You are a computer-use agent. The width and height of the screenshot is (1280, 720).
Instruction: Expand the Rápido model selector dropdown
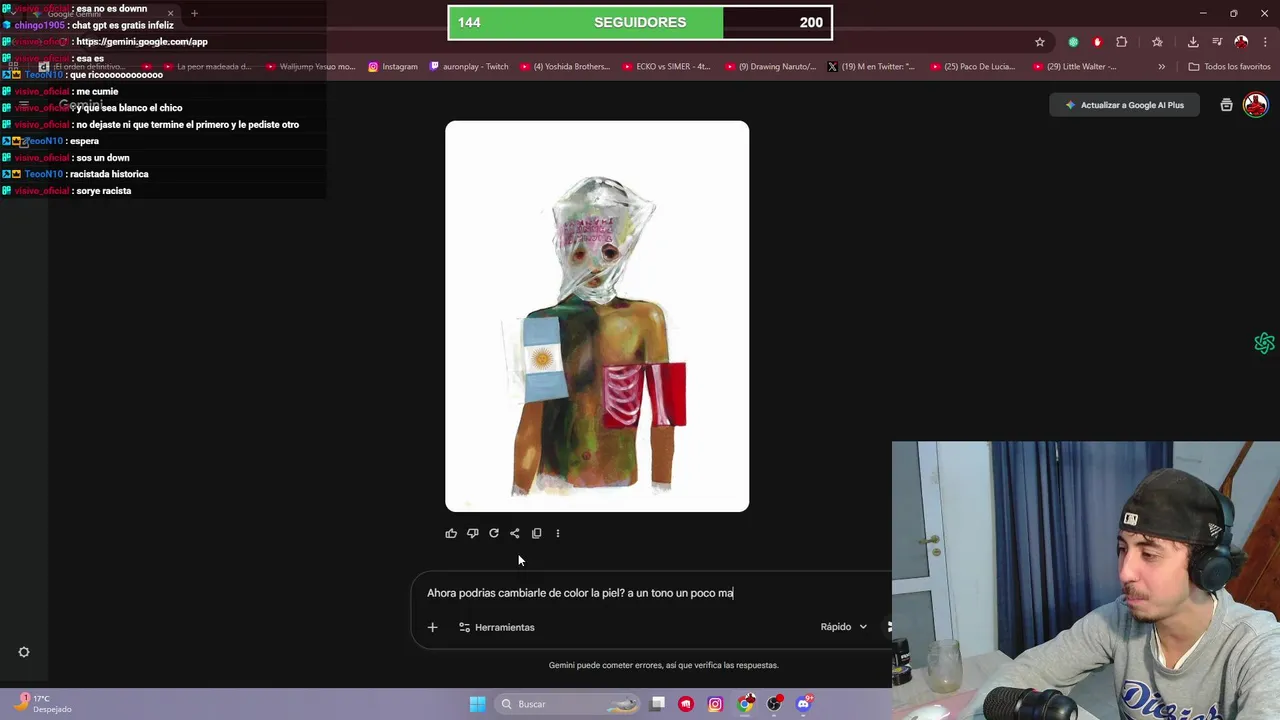pyautogui.click(x=843, y=627)
